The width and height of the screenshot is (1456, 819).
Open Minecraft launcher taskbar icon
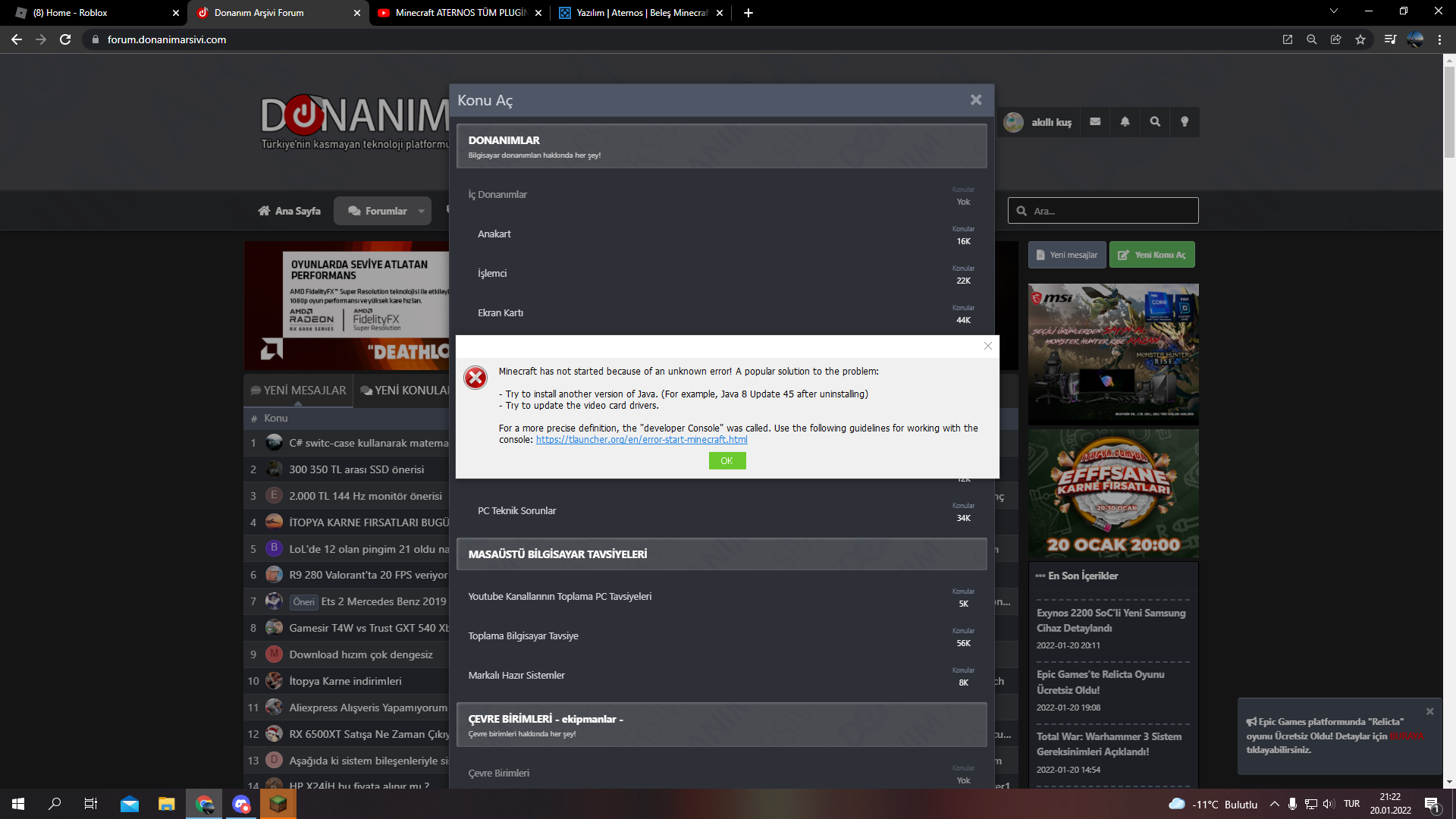[278, 804]
